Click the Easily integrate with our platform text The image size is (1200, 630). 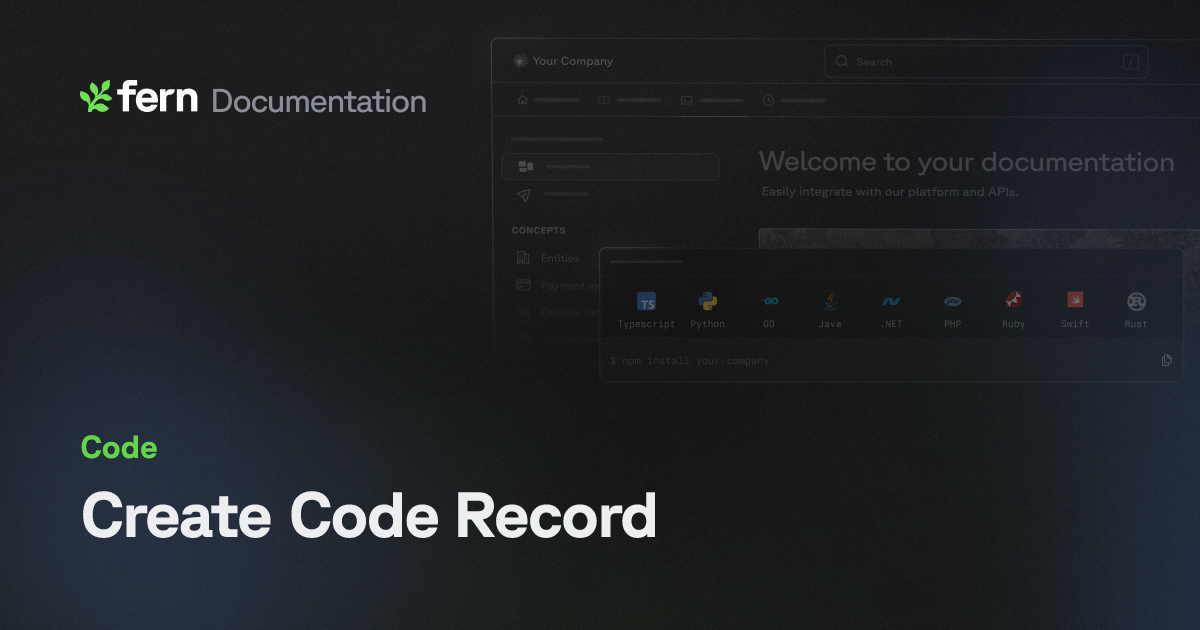coord(889,192)
